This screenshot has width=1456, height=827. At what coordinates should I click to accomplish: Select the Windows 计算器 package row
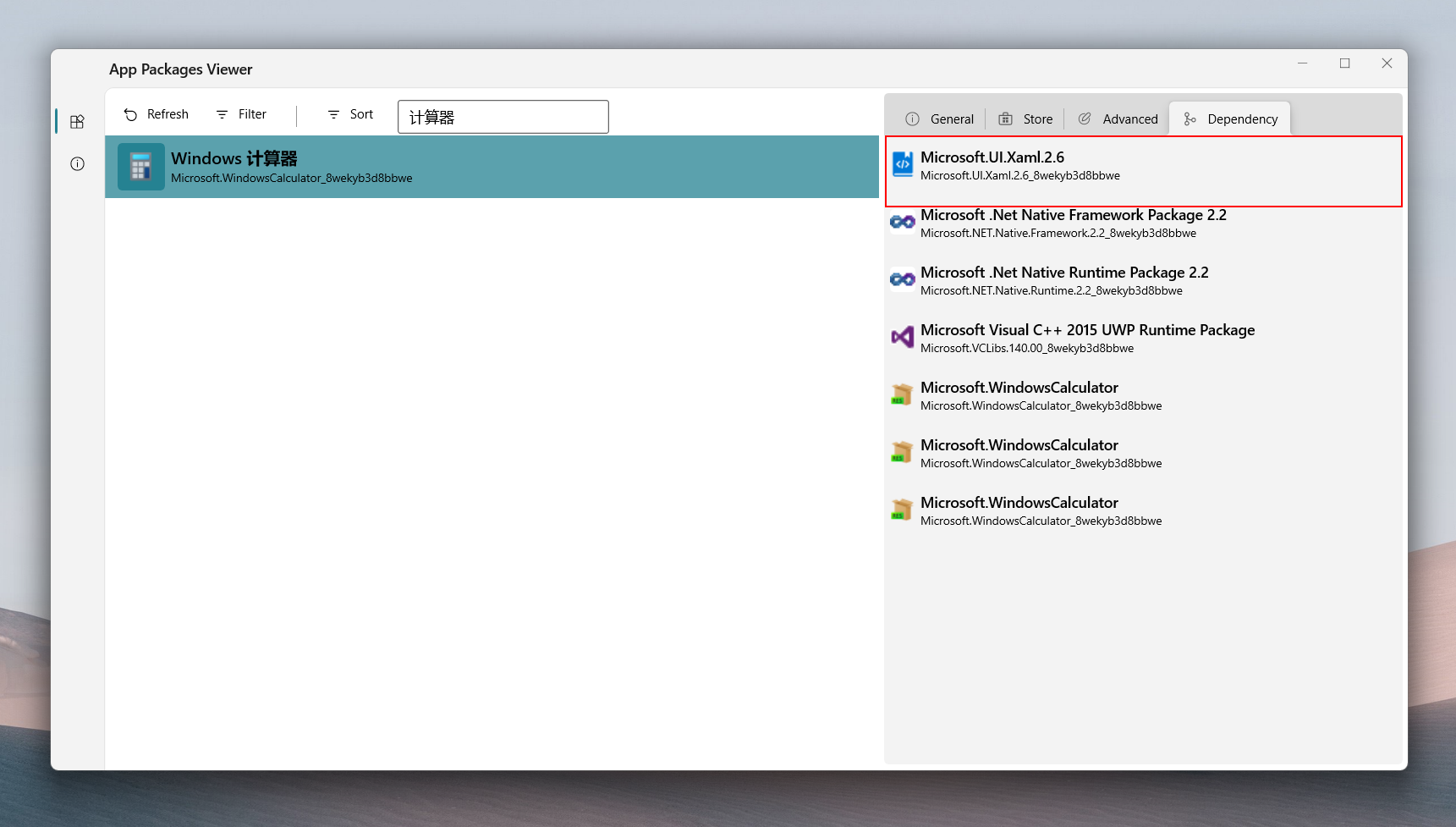(x=492, y=167)
